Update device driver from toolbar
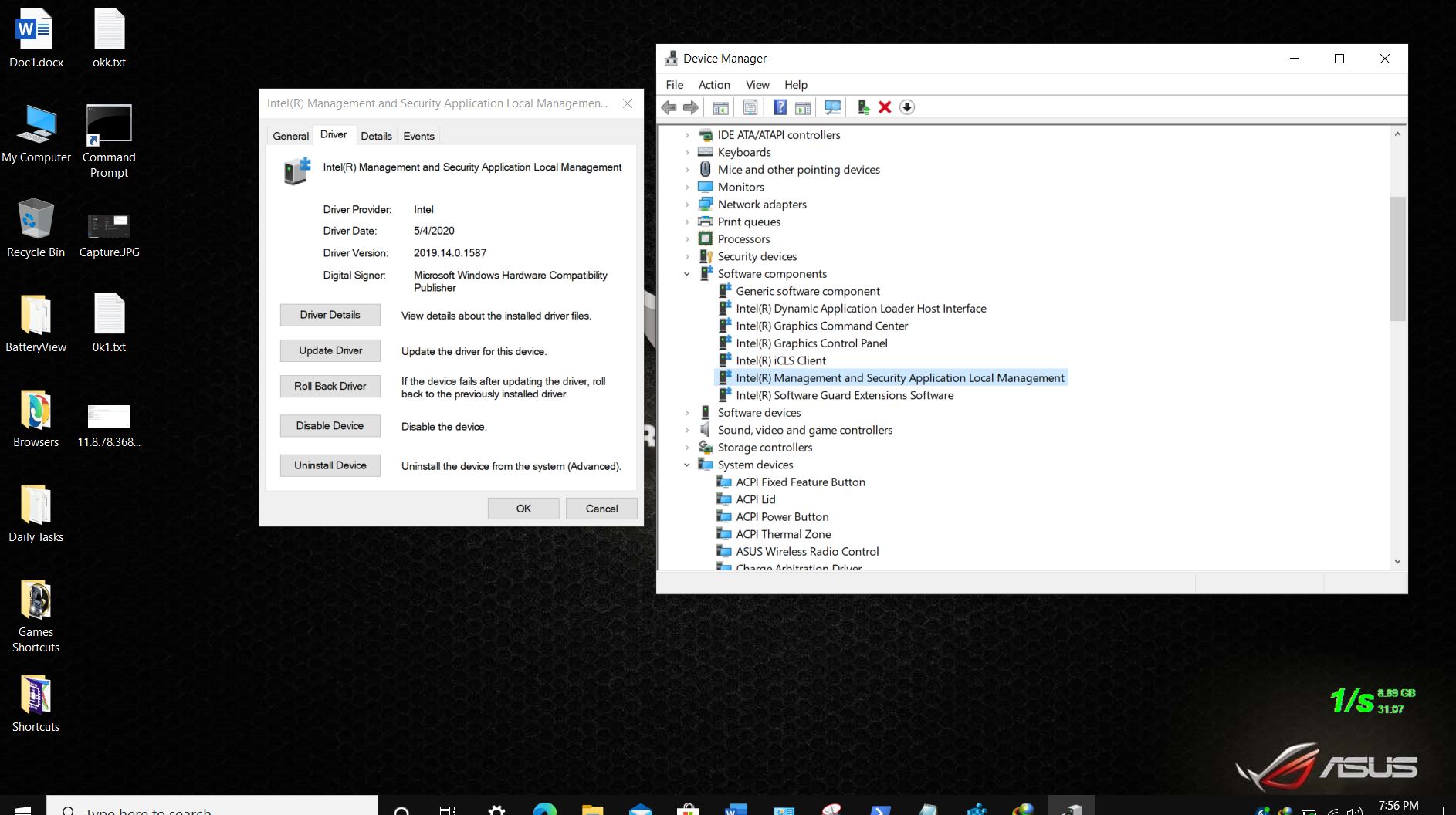This screenshot has width=1456, height=815. (863, 107)
